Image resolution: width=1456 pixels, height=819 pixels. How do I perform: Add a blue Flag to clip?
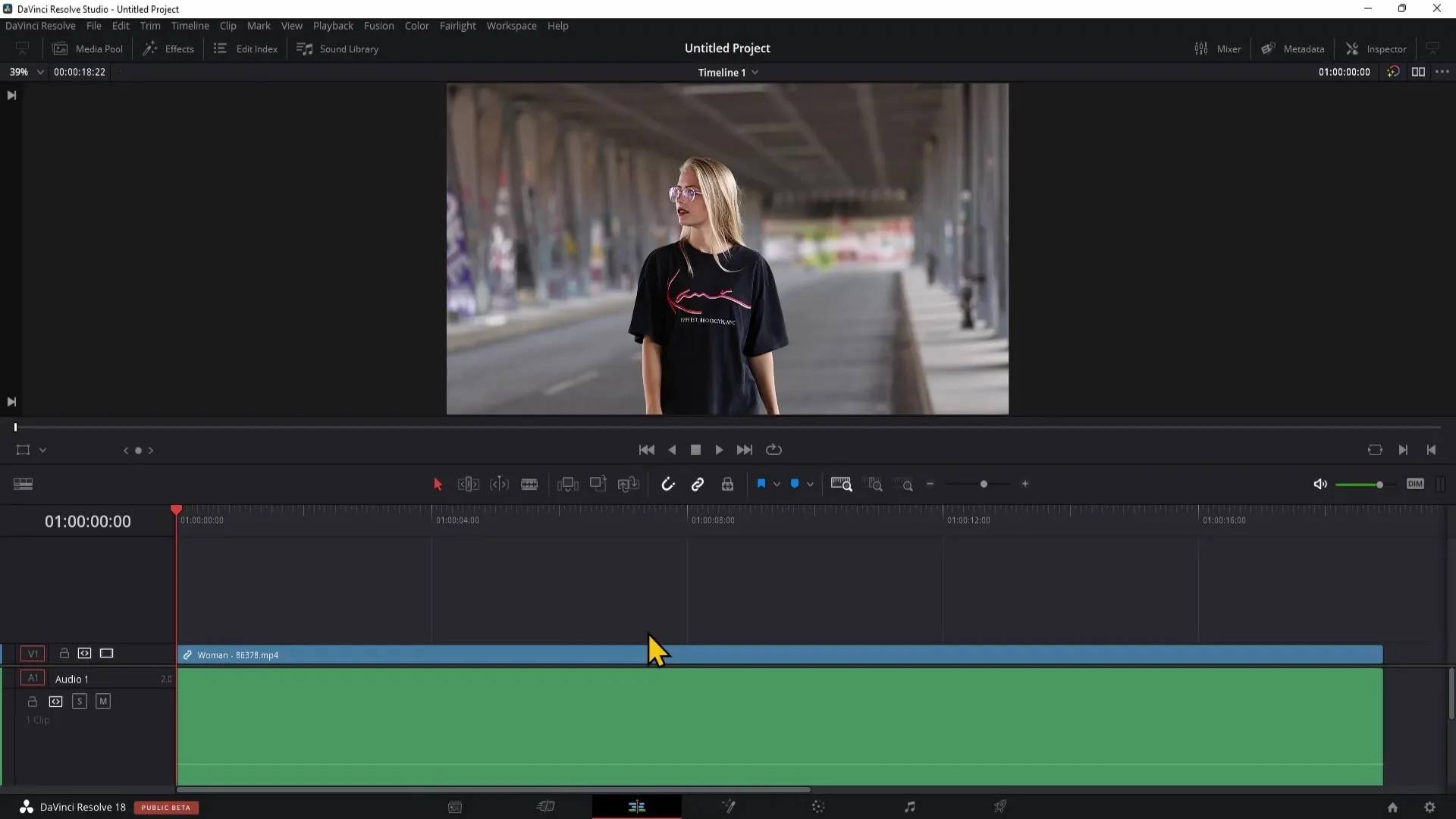tap(761, 484)
